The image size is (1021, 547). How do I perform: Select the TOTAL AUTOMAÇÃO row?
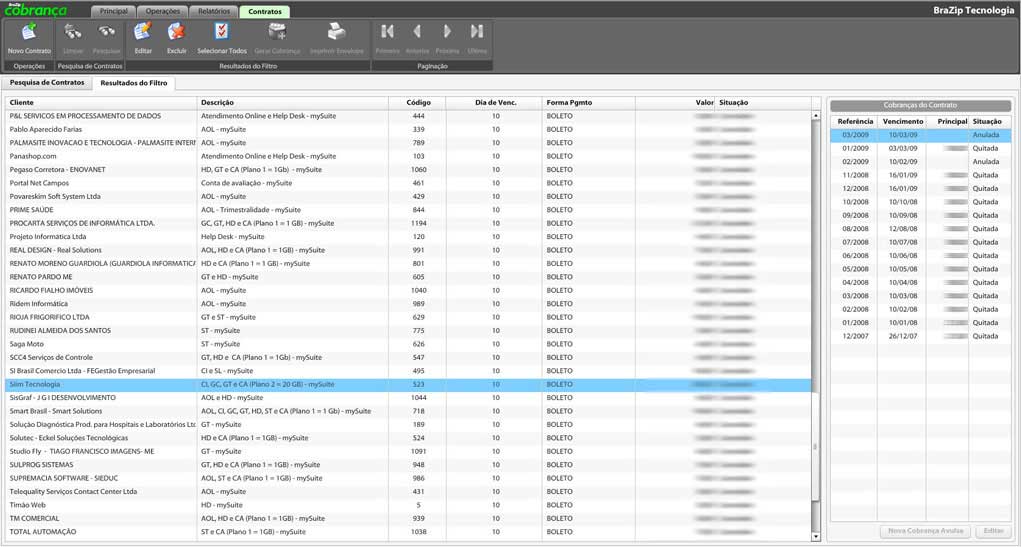pos(408,532)
